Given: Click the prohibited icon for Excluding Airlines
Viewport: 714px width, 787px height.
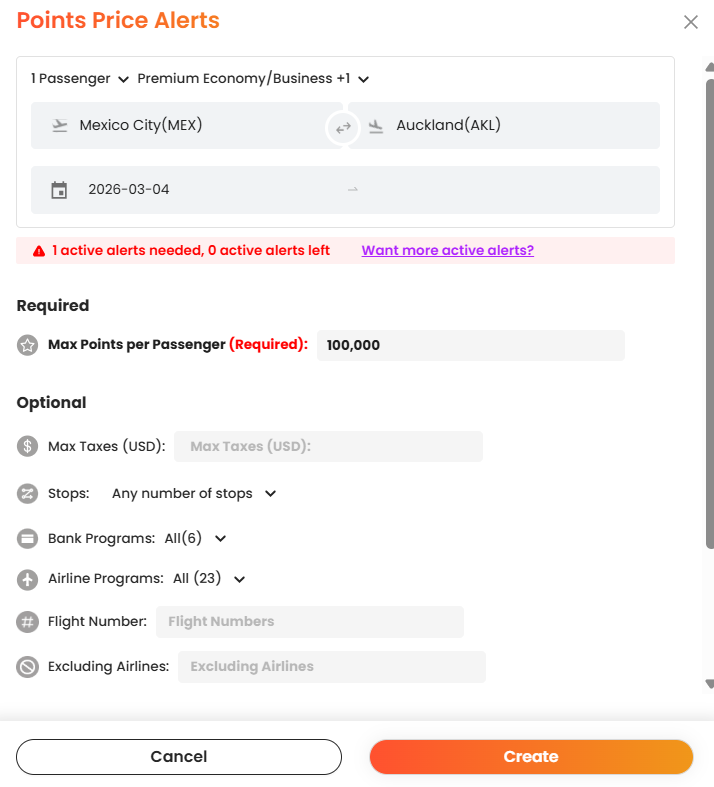Looking at the screenshot, I should pos(28,667).
